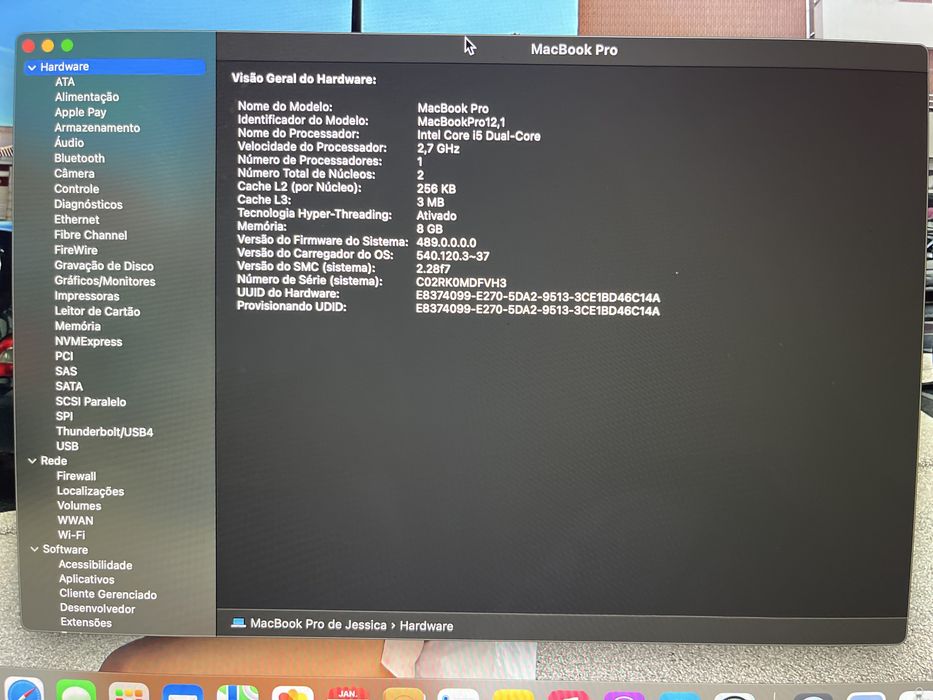933x700 pixels.
Task: Select Impressoras in the sidebar
Action: [x=87, y=296]
